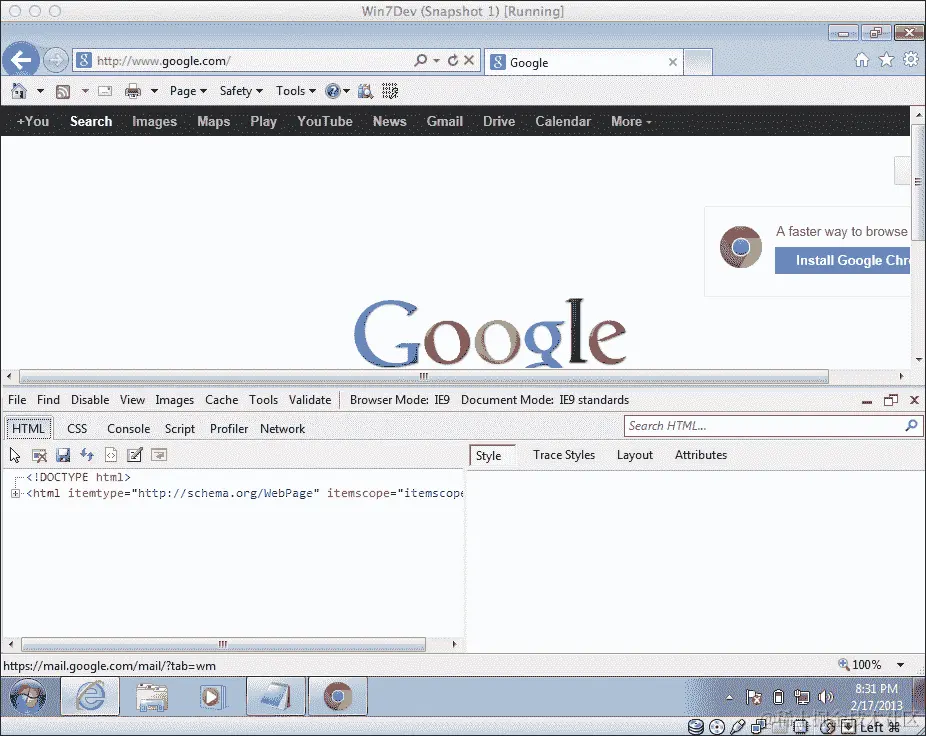
Task: Click the IE forward arrow button
Action: click(56, 60)
